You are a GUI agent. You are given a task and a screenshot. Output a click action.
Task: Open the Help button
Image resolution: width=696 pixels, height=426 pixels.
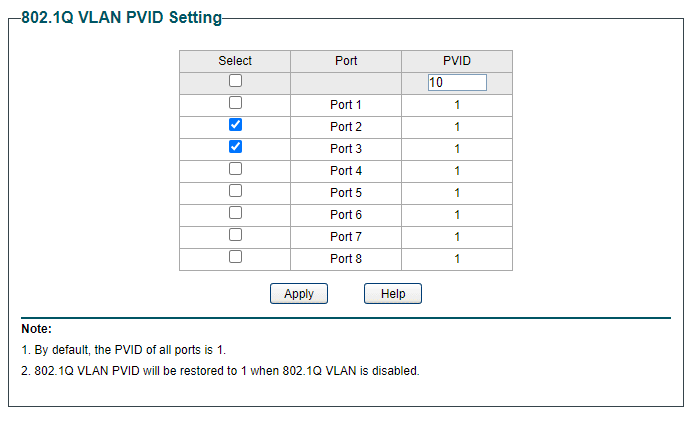coord(393,294)
